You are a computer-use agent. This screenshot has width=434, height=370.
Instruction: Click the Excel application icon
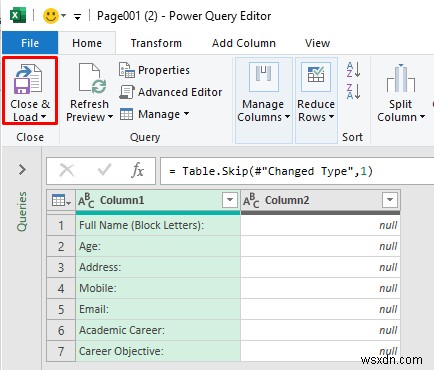18,16
